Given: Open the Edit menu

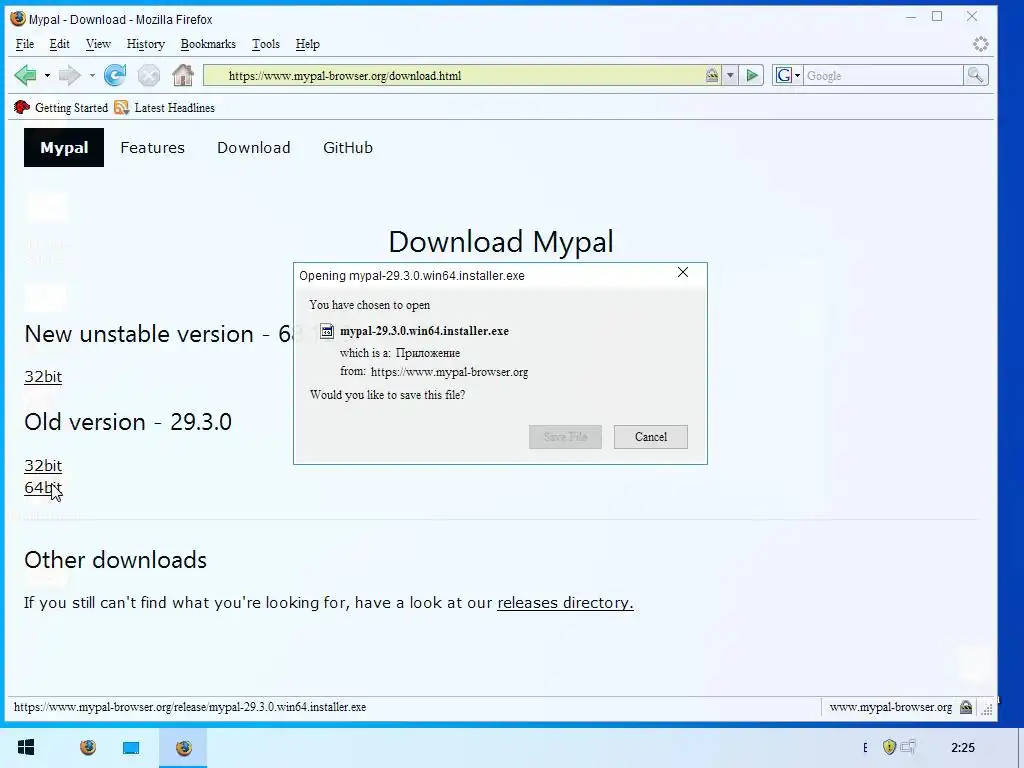Looking at the screenshot, I should (59, 44).
